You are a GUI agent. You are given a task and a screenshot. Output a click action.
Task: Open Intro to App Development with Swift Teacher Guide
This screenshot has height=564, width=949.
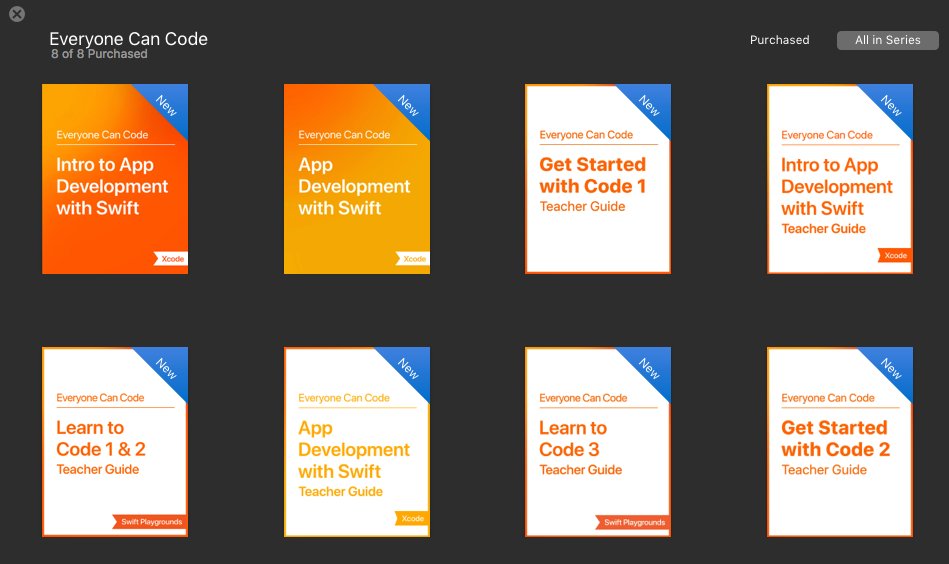pos(840,179)
